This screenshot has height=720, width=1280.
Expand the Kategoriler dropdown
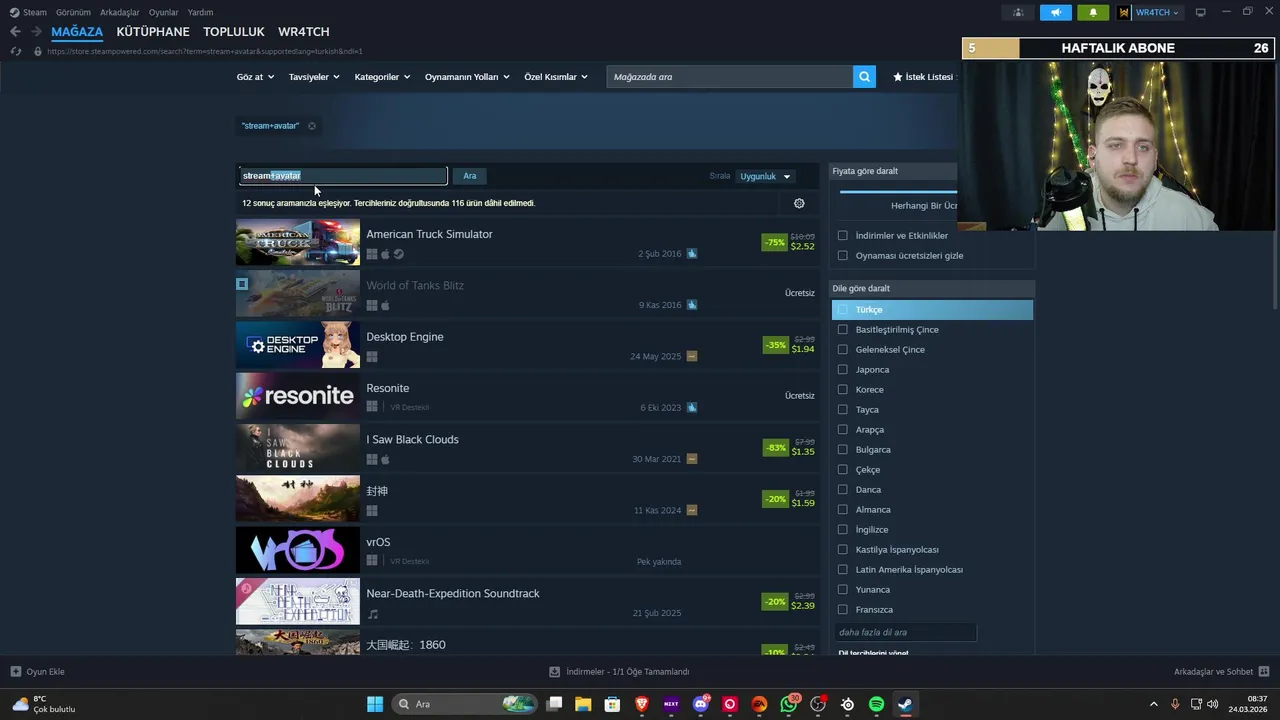tap(382, 77)
